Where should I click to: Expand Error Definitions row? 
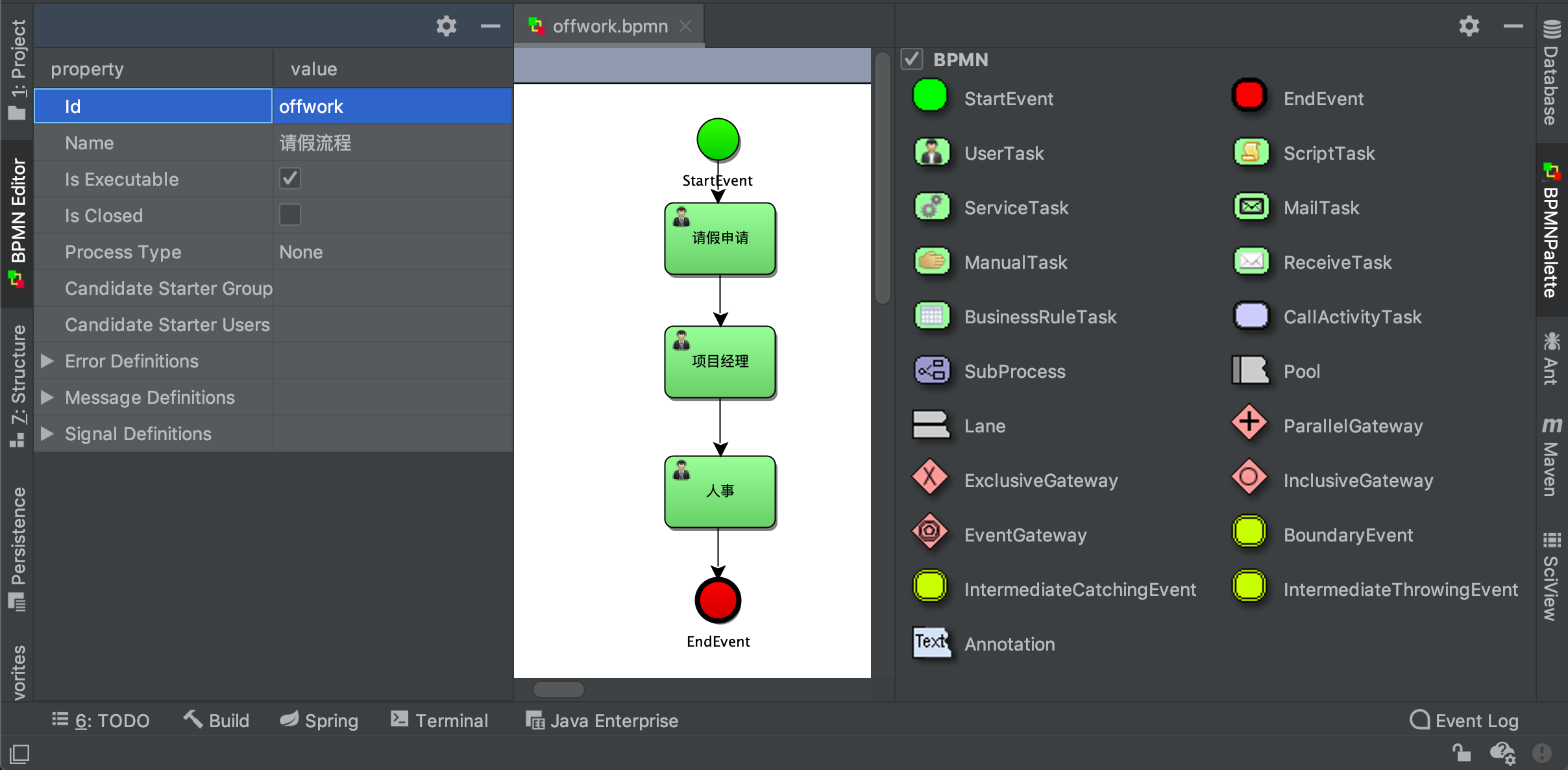coord(47,361)
